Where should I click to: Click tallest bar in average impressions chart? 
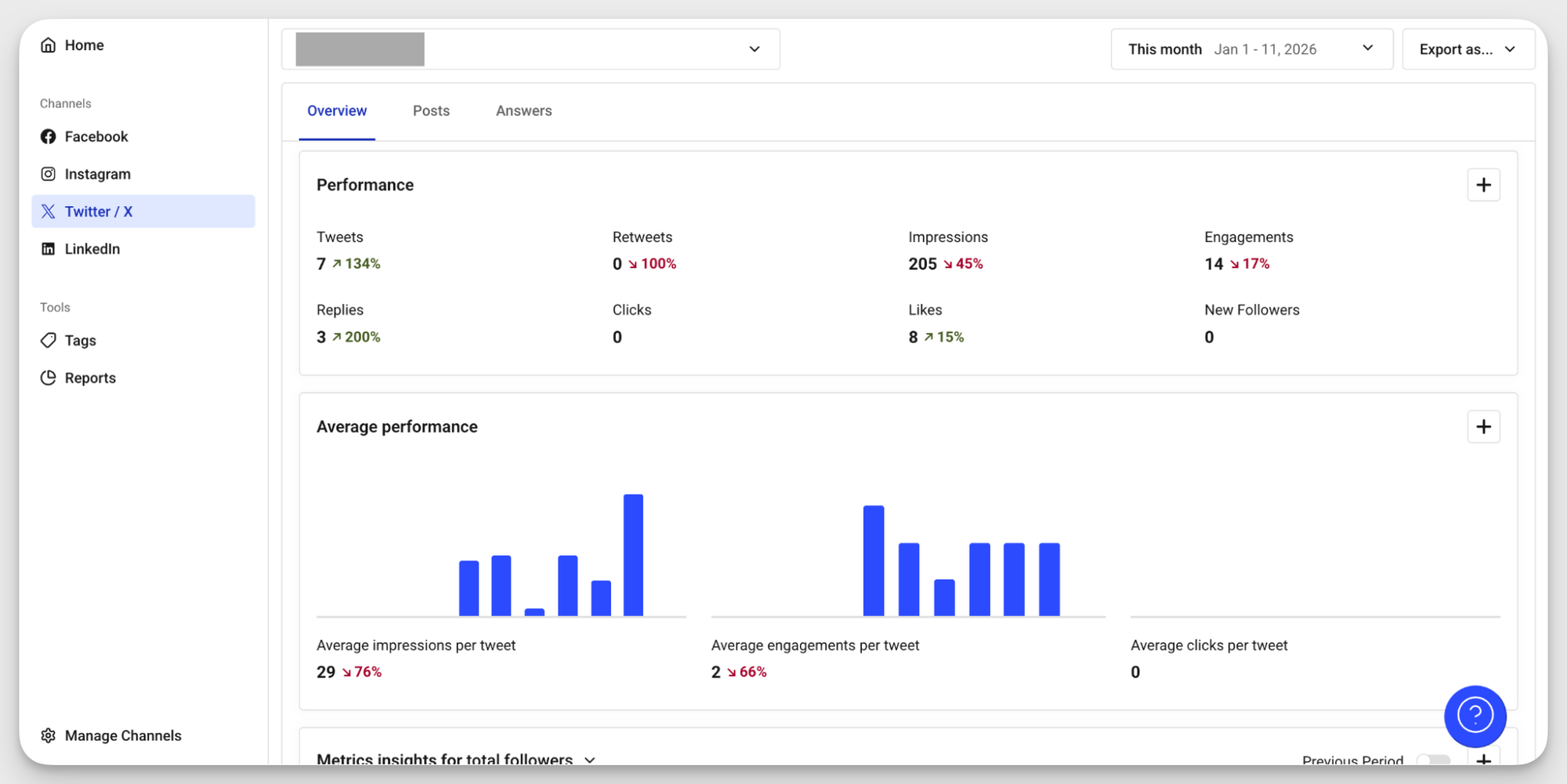click(633, 555)
